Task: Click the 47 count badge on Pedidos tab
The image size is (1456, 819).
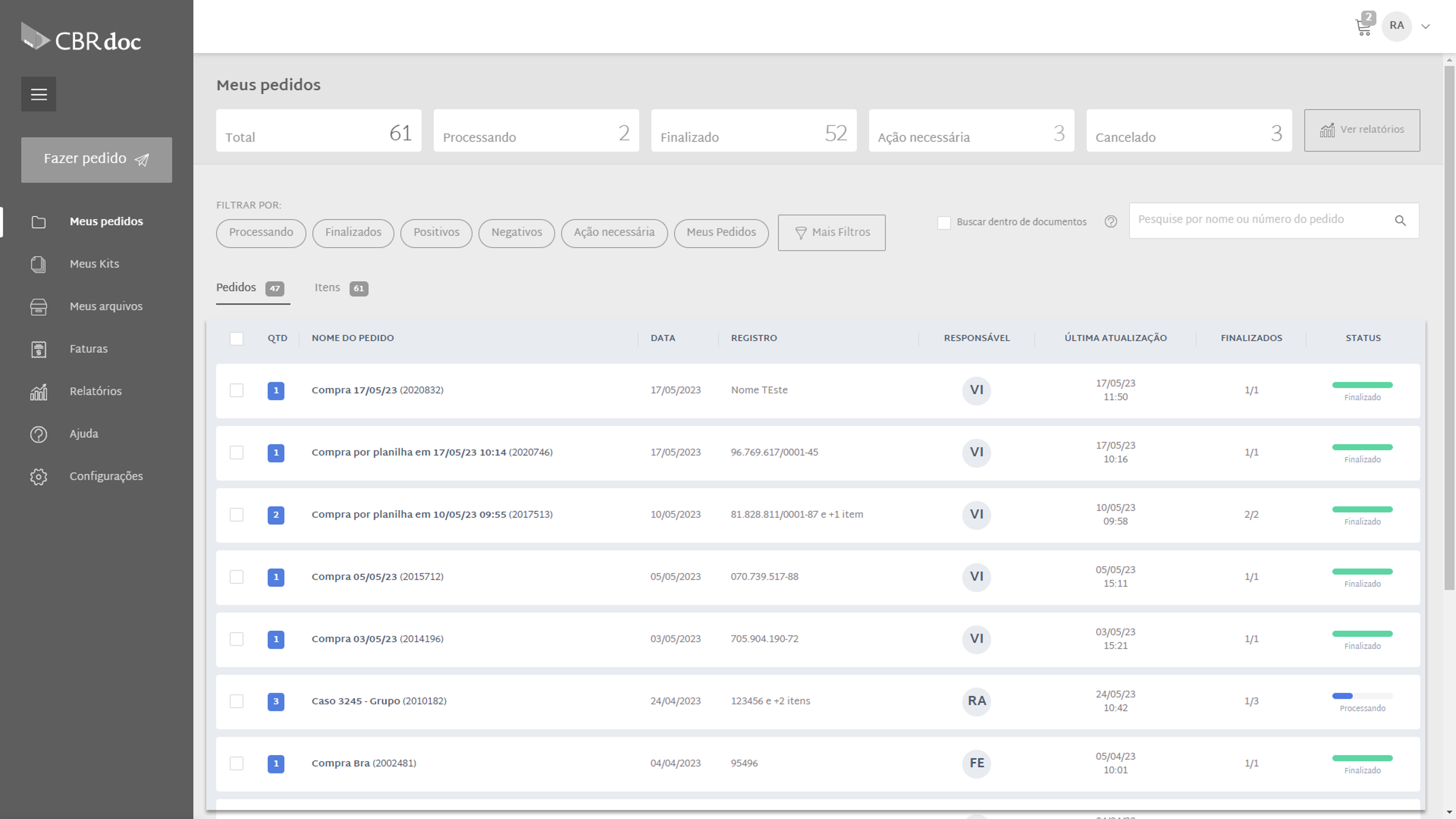Action: [x=275, y=288]
